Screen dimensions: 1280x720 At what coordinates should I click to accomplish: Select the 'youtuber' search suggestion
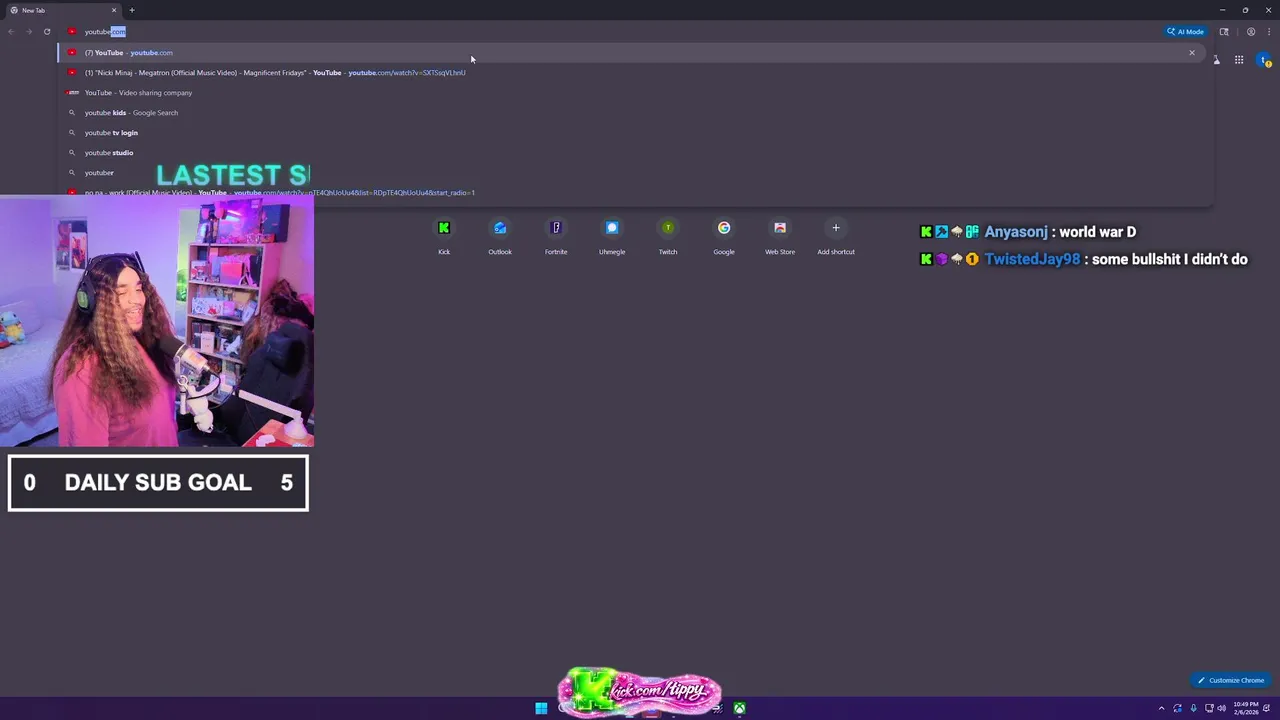634,172
